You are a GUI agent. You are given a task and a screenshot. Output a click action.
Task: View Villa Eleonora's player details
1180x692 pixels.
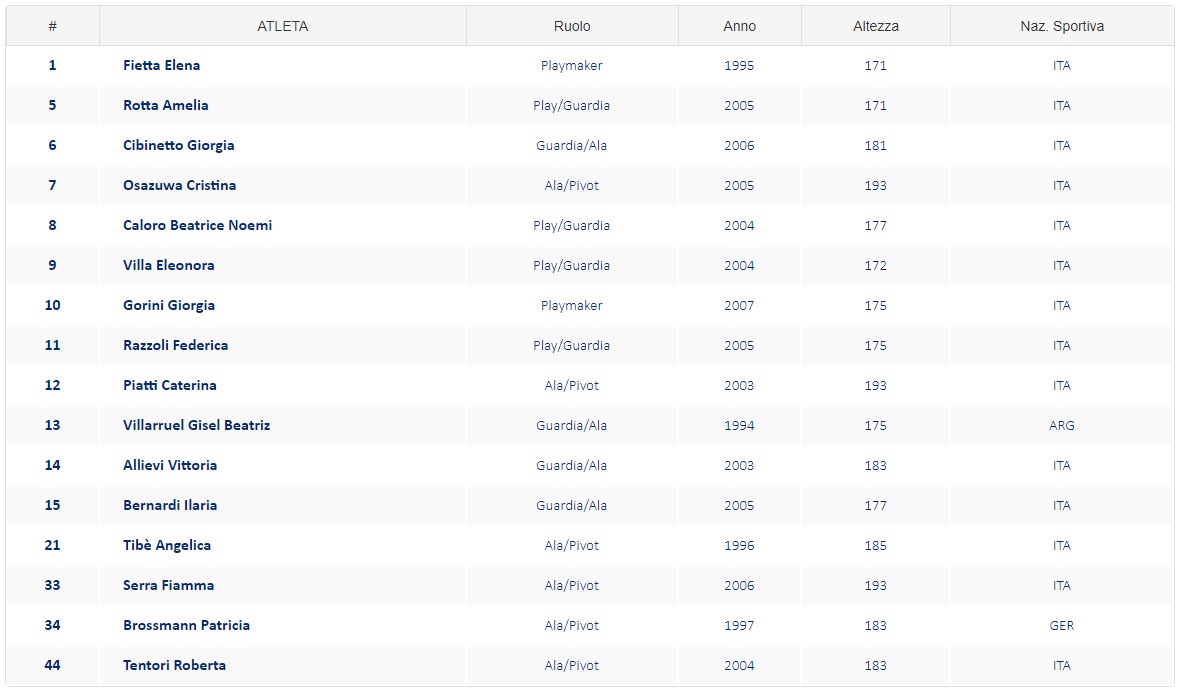click(x=169, y=266)
